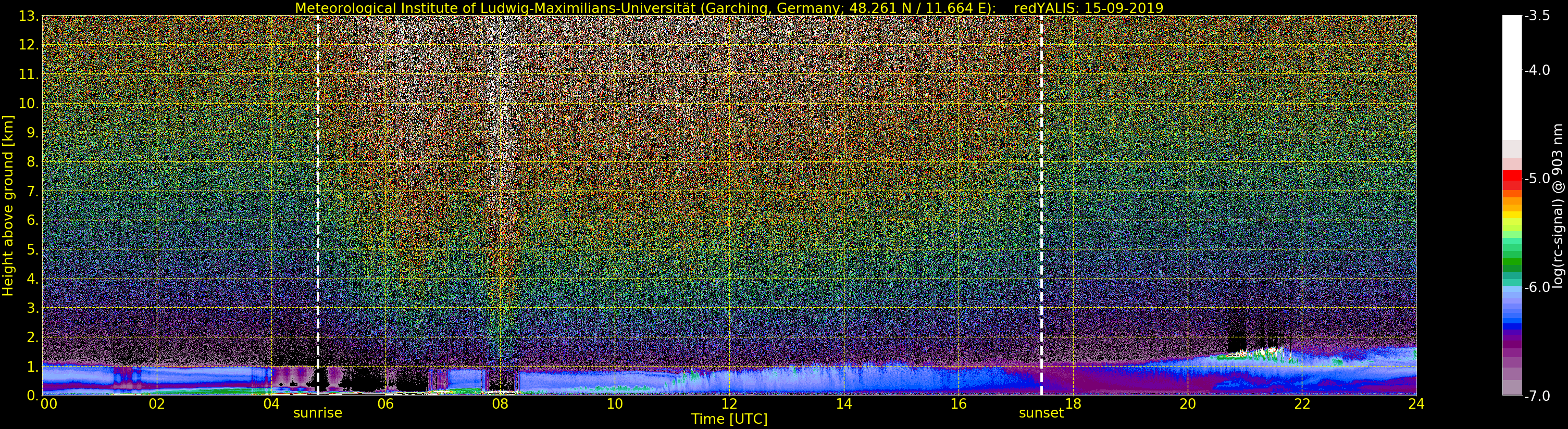Click colorbar tick label '-5.0'

[1537, 178]
